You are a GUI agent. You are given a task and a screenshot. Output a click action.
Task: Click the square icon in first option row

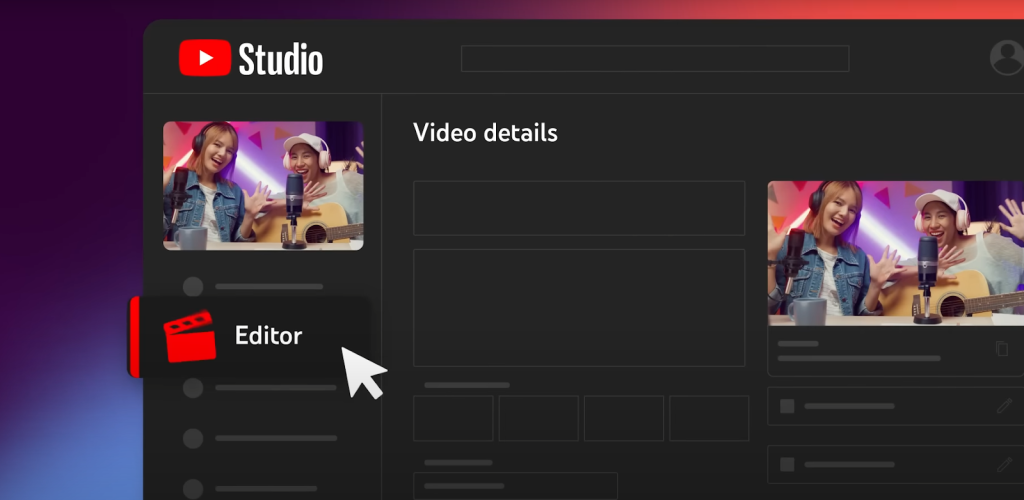[788, 406]
